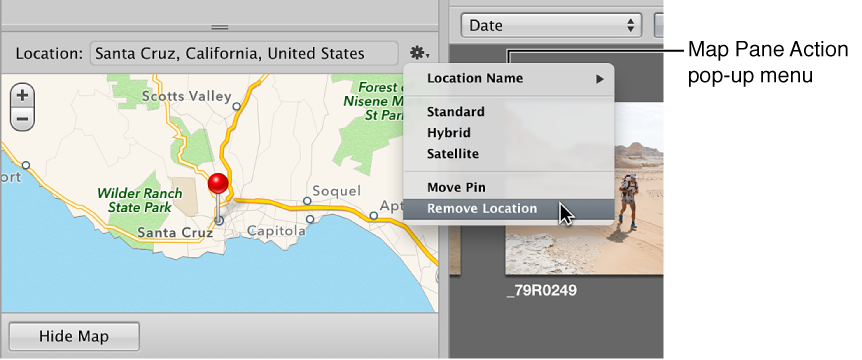Click Wilder Ranch State Park label
The width and height of the screenshot is (862, 360).
(x=140, y=201)
